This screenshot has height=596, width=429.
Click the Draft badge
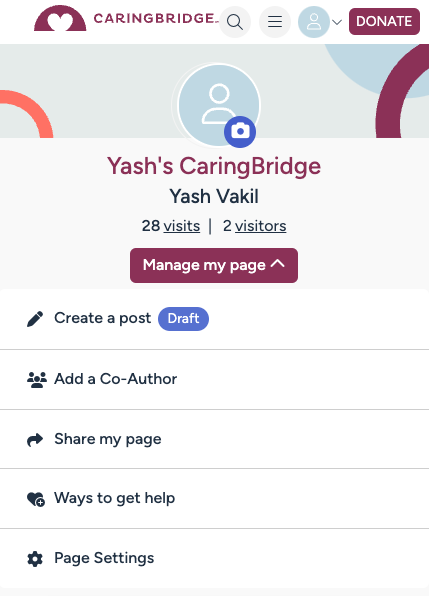tap(183, 319)
